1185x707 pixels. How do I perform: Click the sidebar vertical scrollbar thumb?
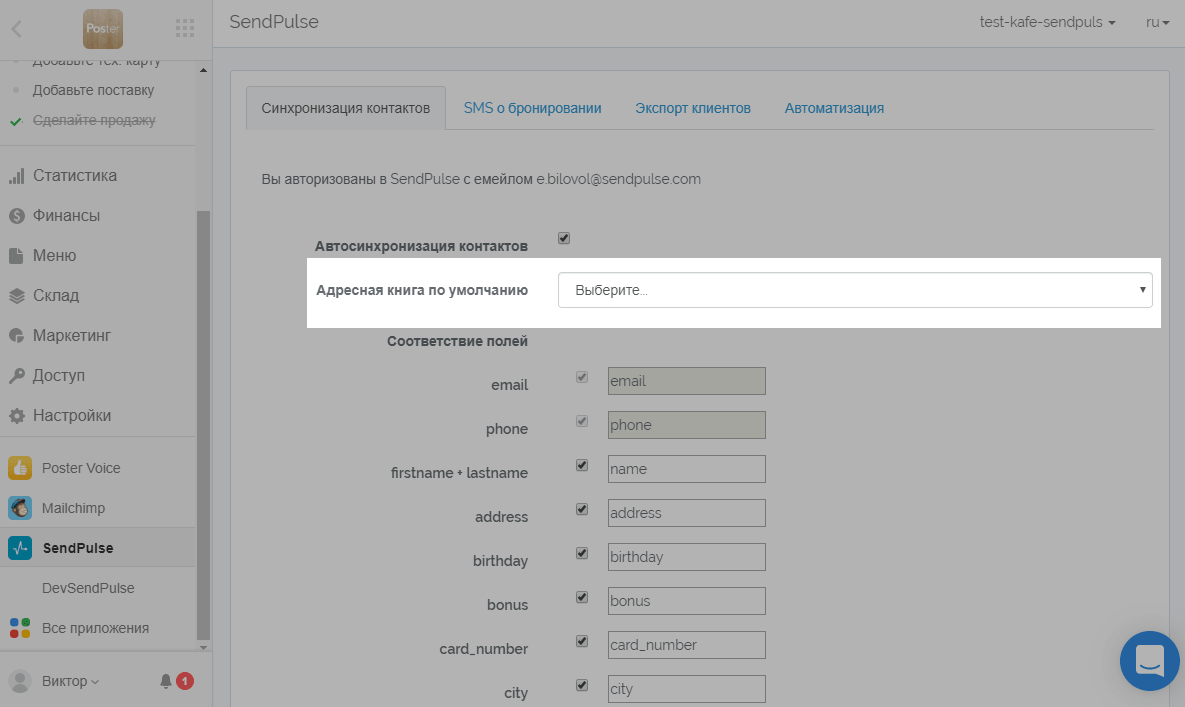click(x=203, y=425)
